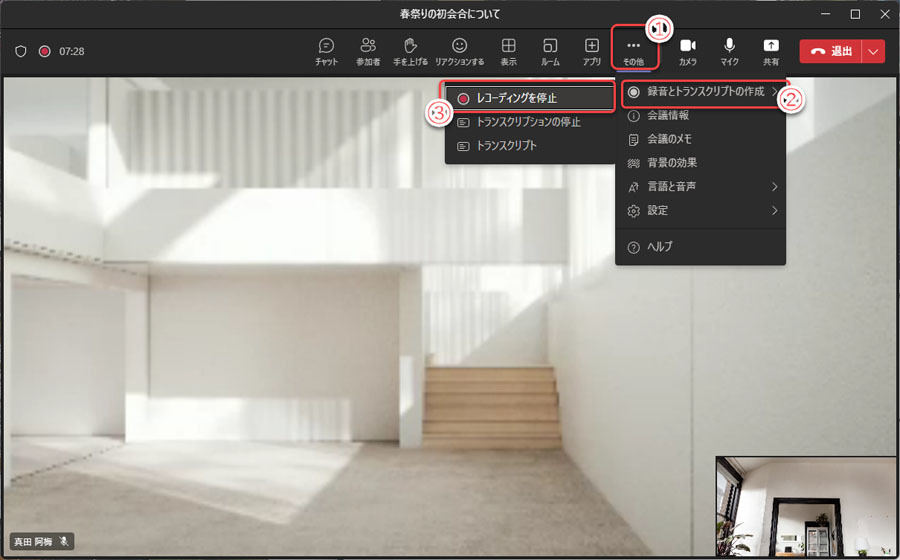This screenshot has width=900, height=560.
Task: Open 会議のメモ
Action: point(701,139)
